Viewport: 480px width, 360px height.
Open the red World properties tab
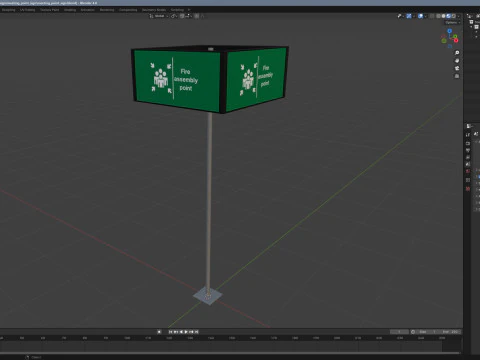pos(468,171)
